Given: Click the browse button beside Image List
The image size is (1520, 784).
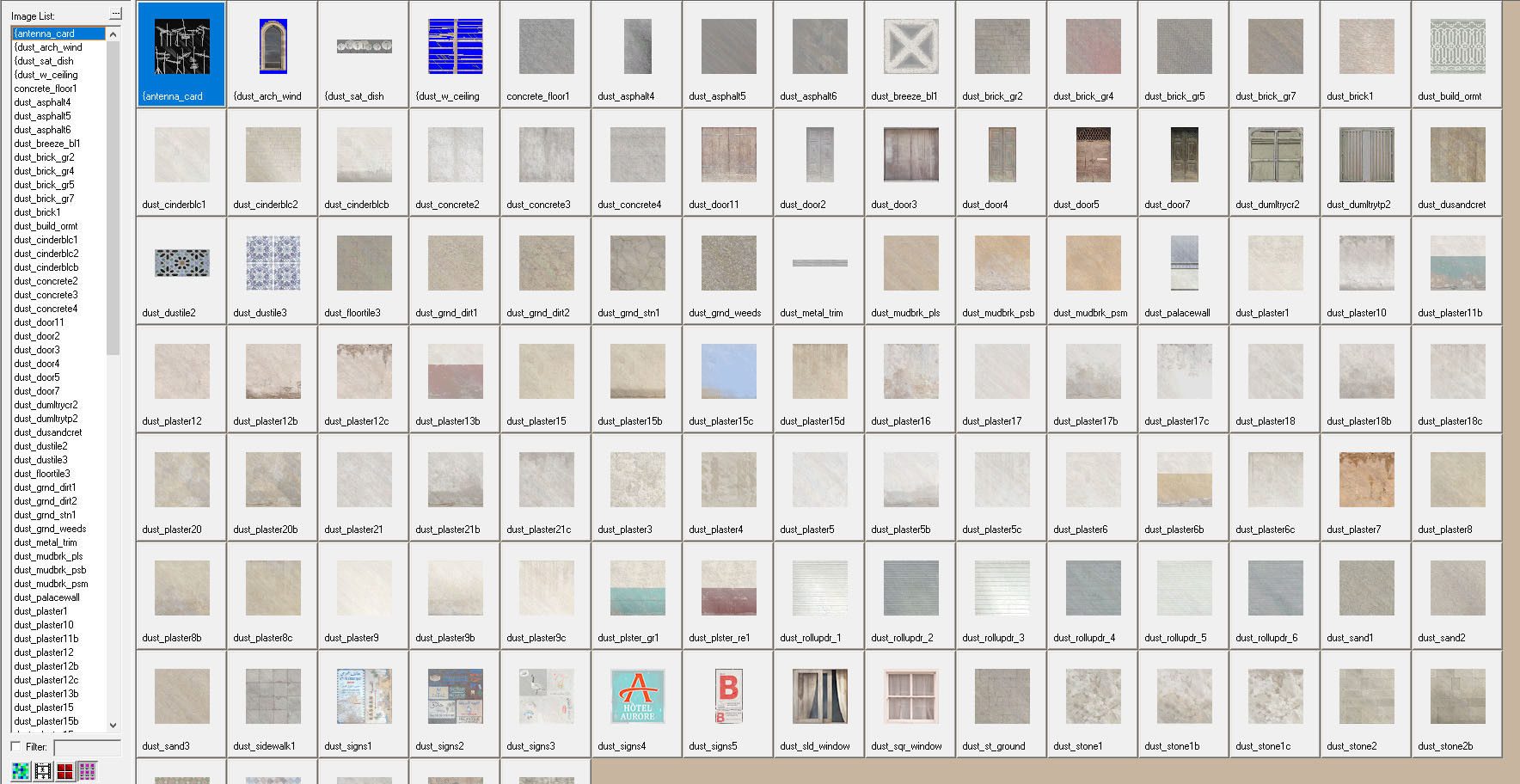Looking at the screenshot, I should click(114, 13).
